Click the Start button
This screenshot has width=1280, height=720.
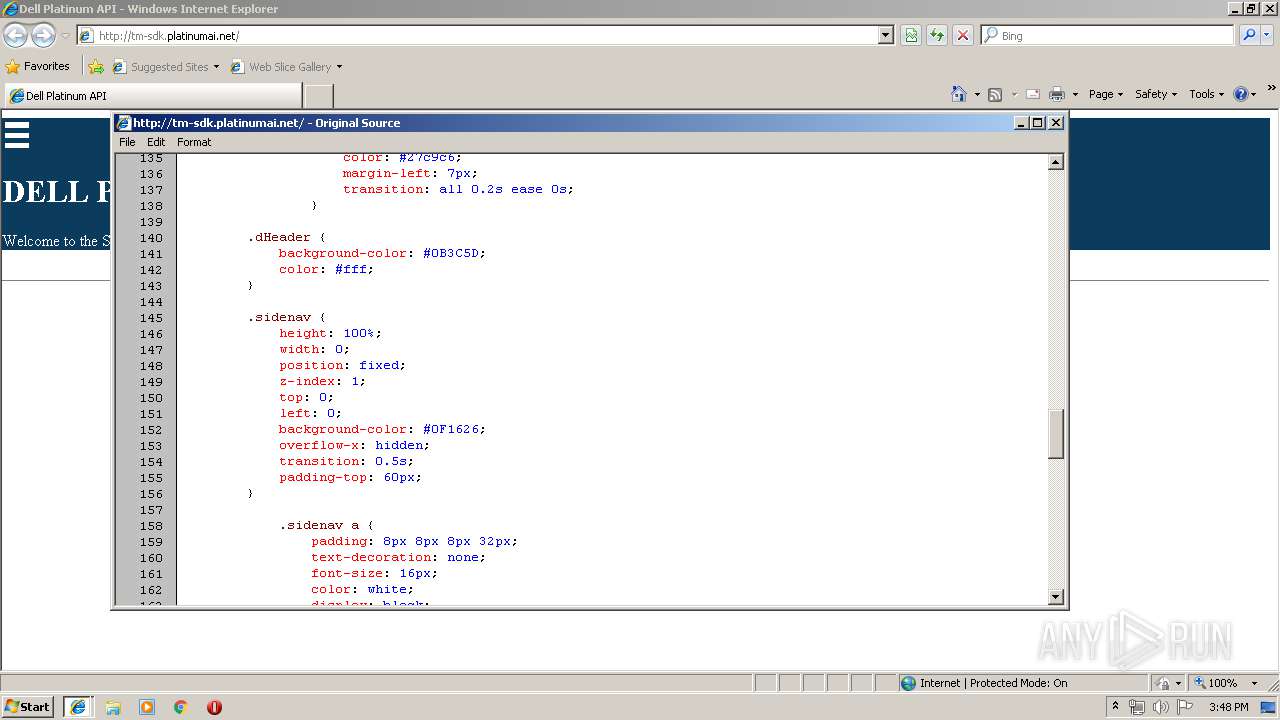coord(28,707)
